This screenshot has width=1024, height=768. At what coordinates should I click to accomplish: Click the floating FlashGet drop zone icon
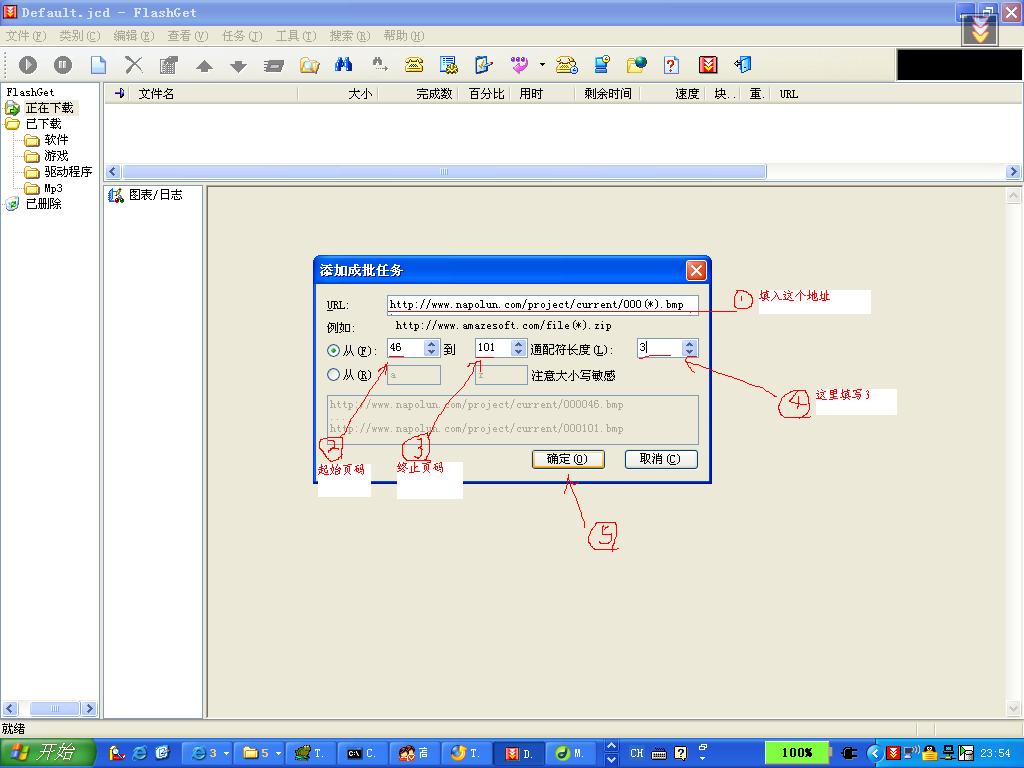pos(980,29)
